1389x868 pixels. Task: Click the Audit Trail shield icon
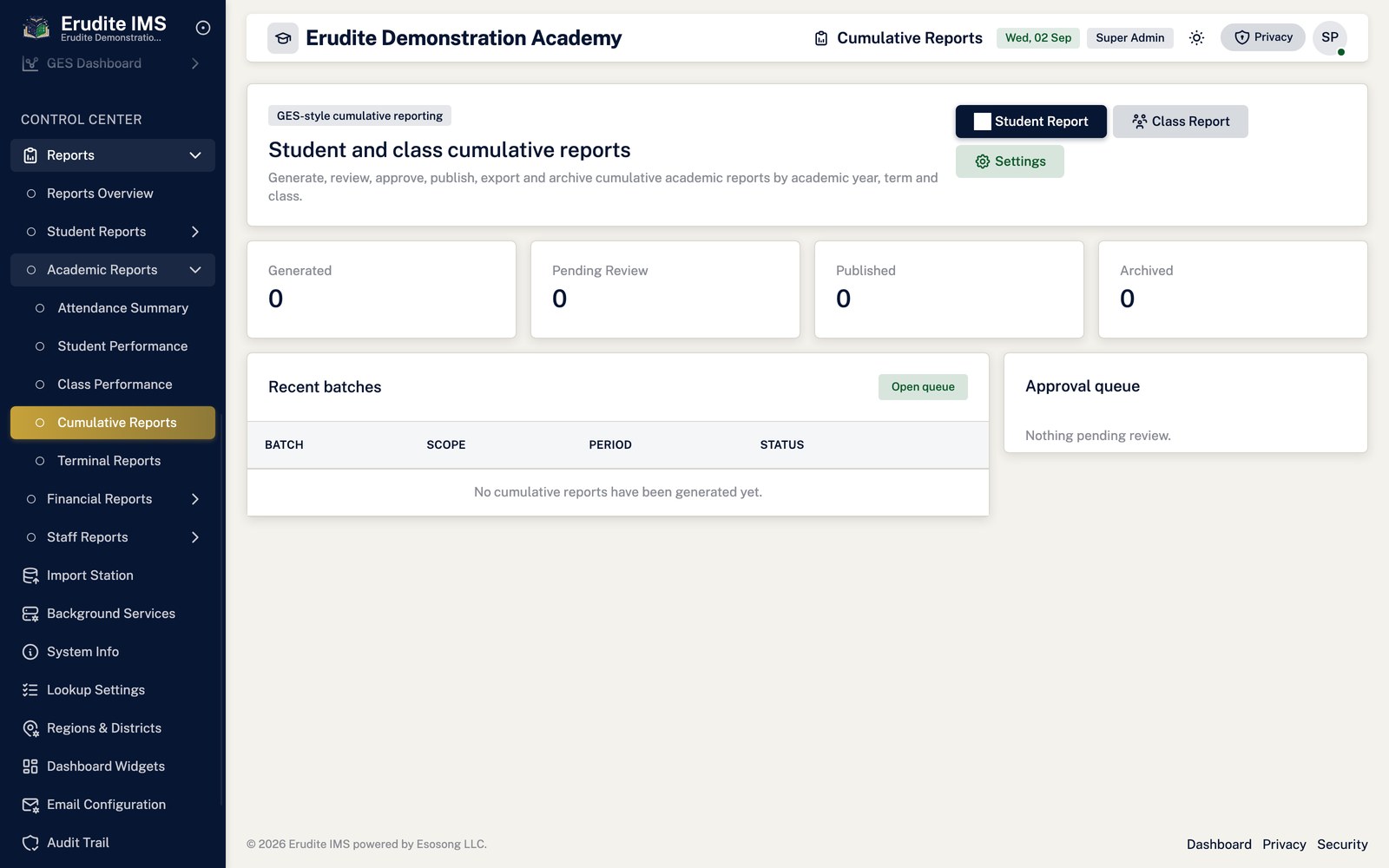pos(30,843)
